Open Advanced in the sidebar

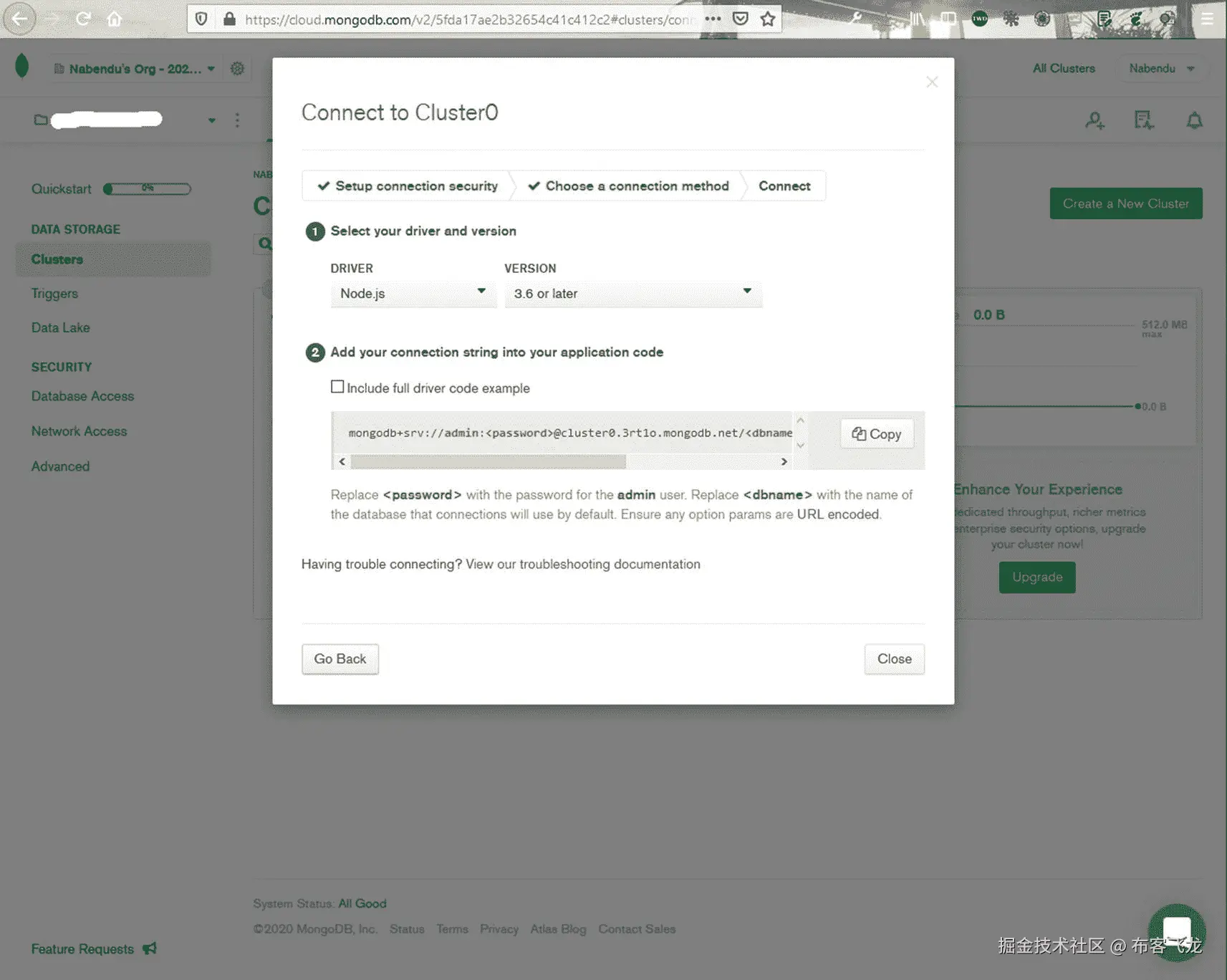(x=60, y=466)
